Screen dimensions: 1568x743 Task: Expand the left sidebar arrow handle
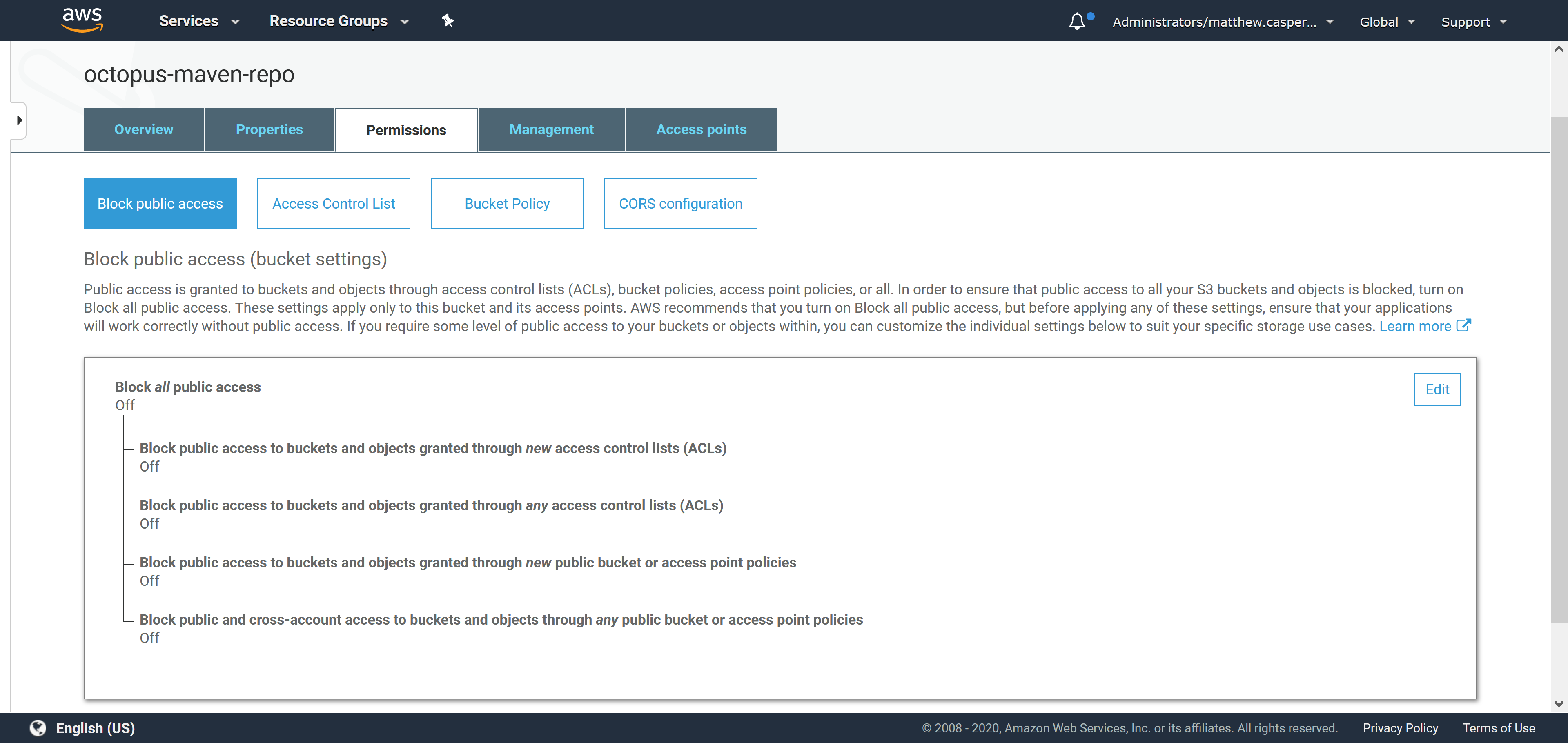(x=19, y=120)
